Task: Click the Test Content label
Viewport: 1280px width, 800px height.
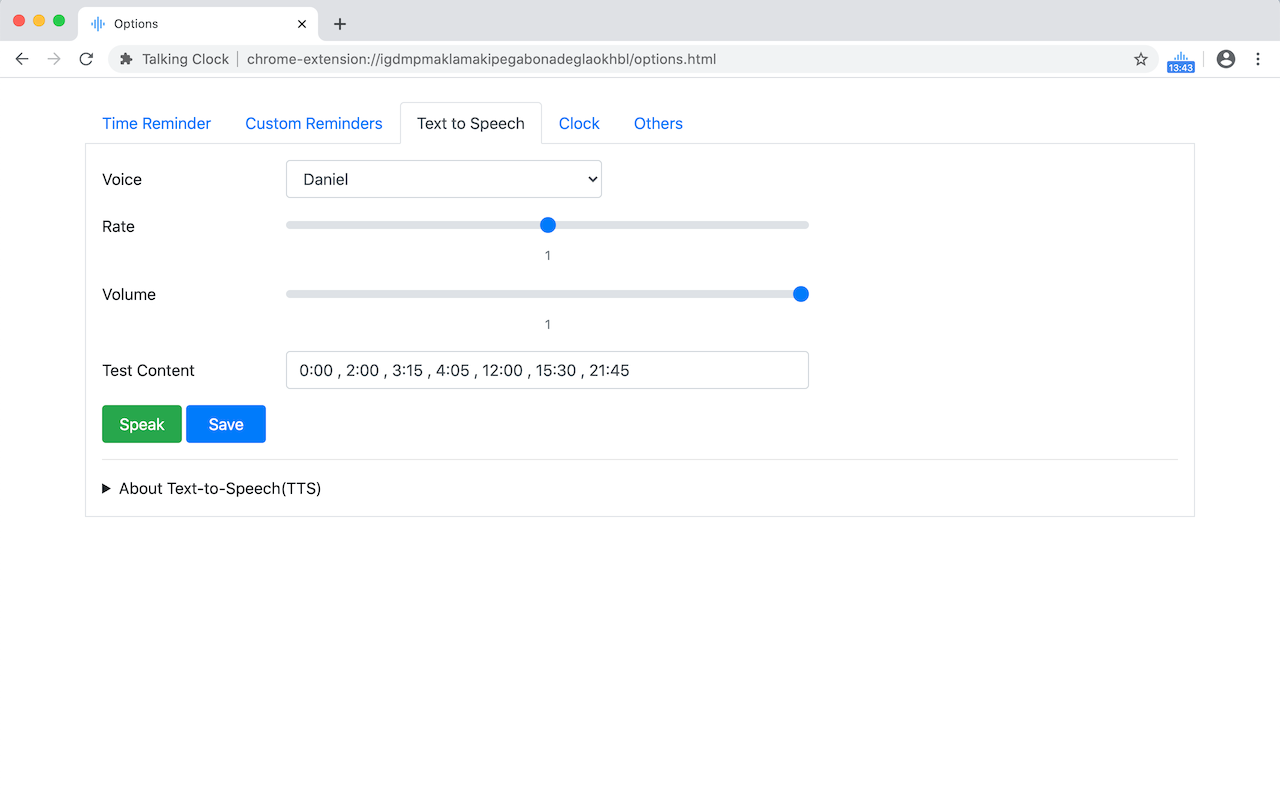Action: tap(148, 371)
